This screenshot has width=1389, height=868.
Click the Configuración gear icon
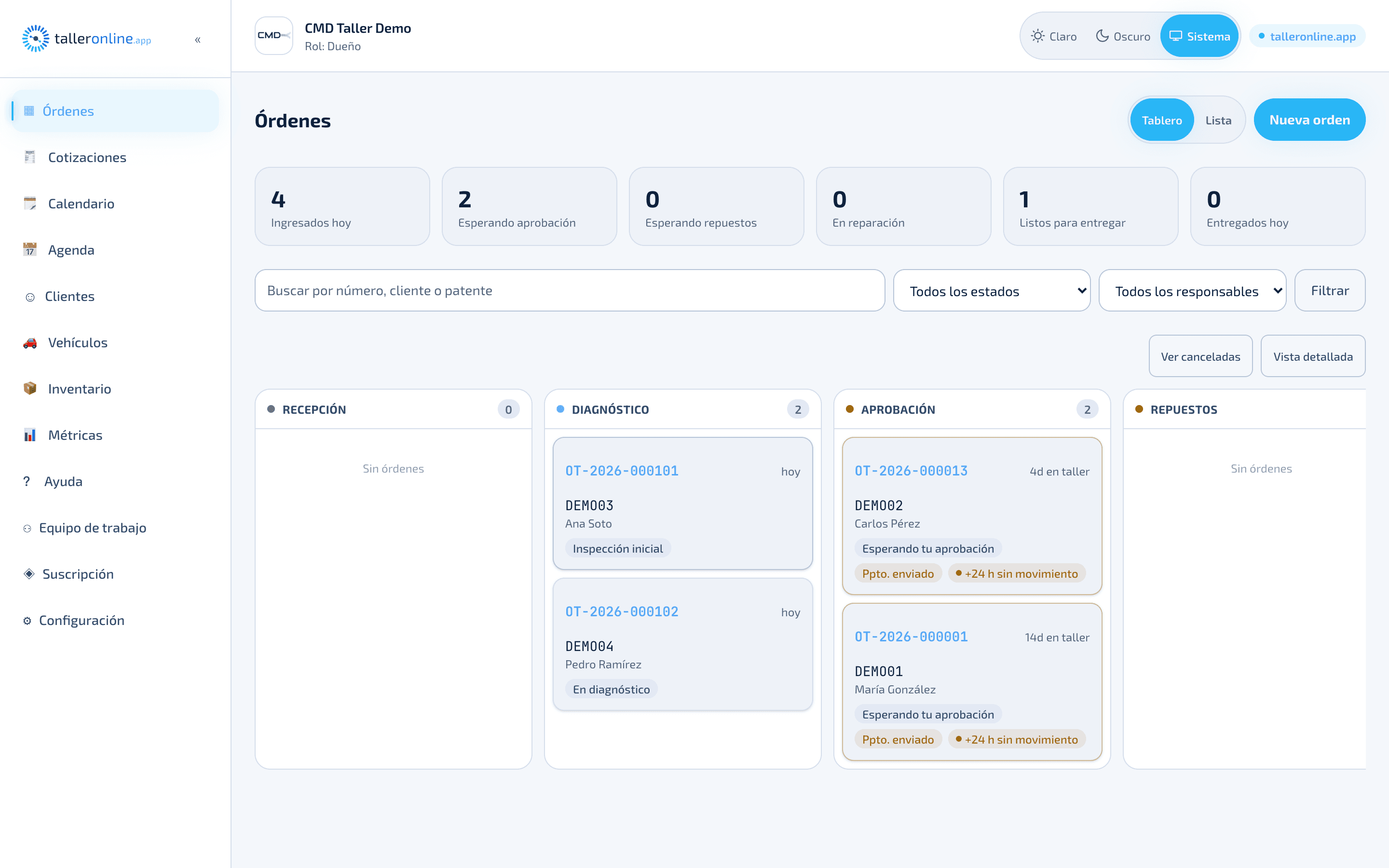coord(27,621)
